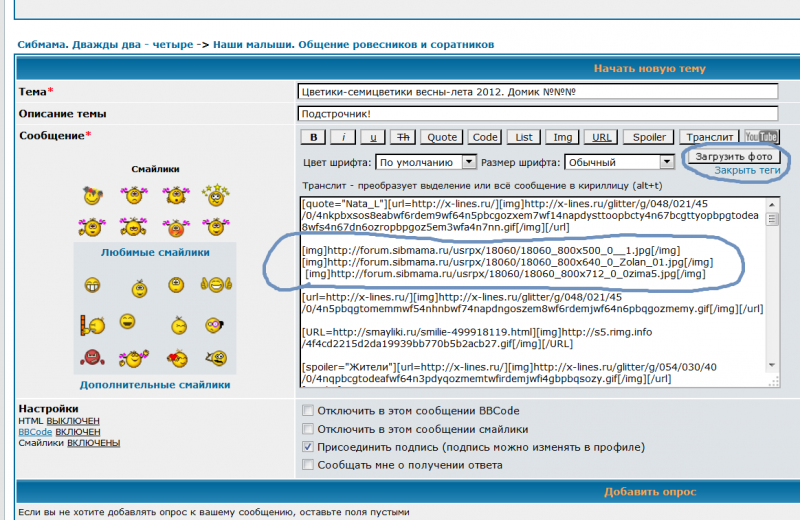Insert the smiley with stars overhead

pos(216,195)
